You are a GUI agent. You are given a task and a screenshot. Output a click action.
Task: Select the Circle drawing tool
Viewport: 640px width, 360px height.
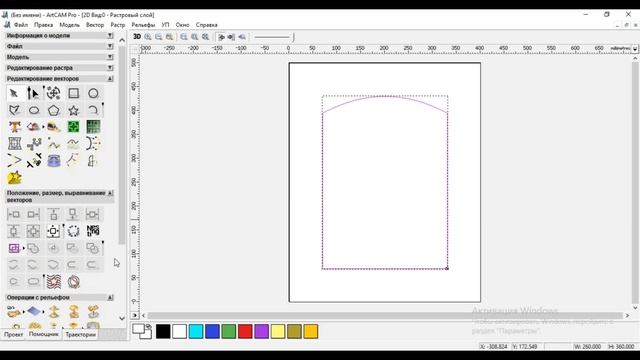93,93
